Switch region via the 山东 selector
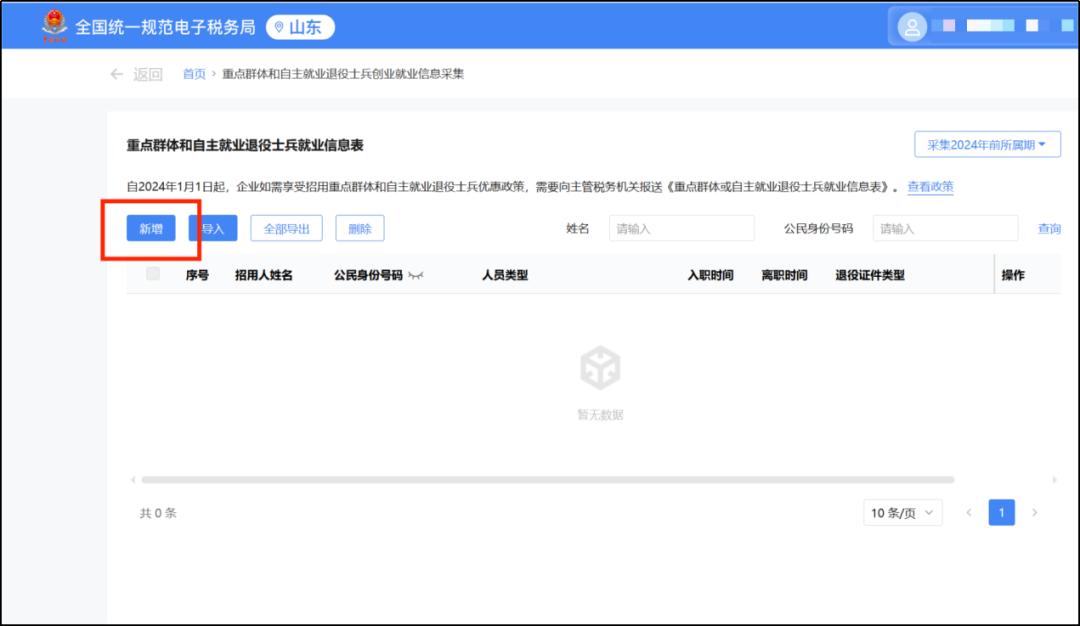The height and width of the screenshot is (626, 1080). click(301, 28)
